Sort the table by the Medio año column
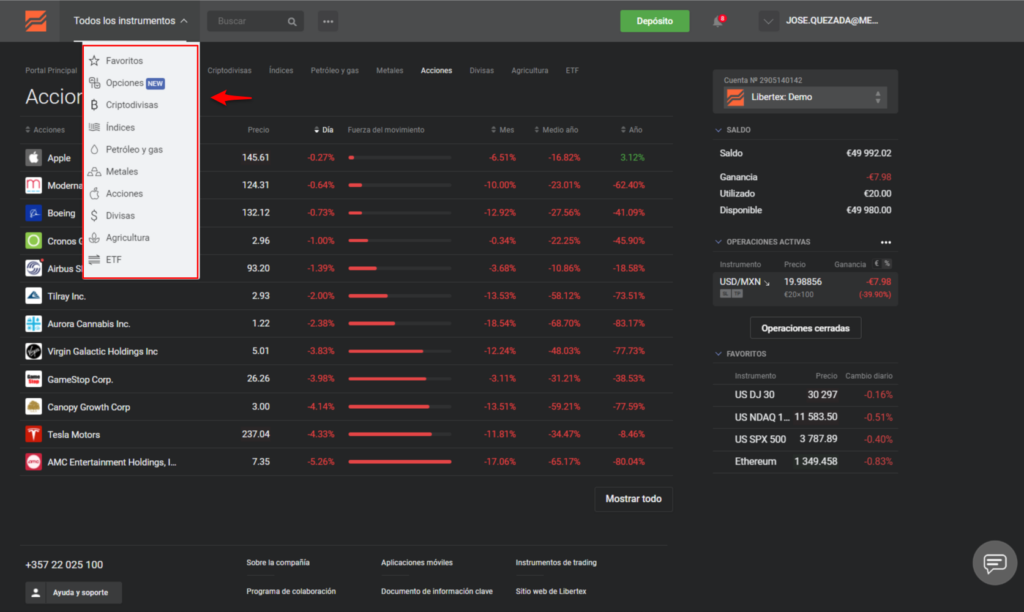 coord(556,130)
